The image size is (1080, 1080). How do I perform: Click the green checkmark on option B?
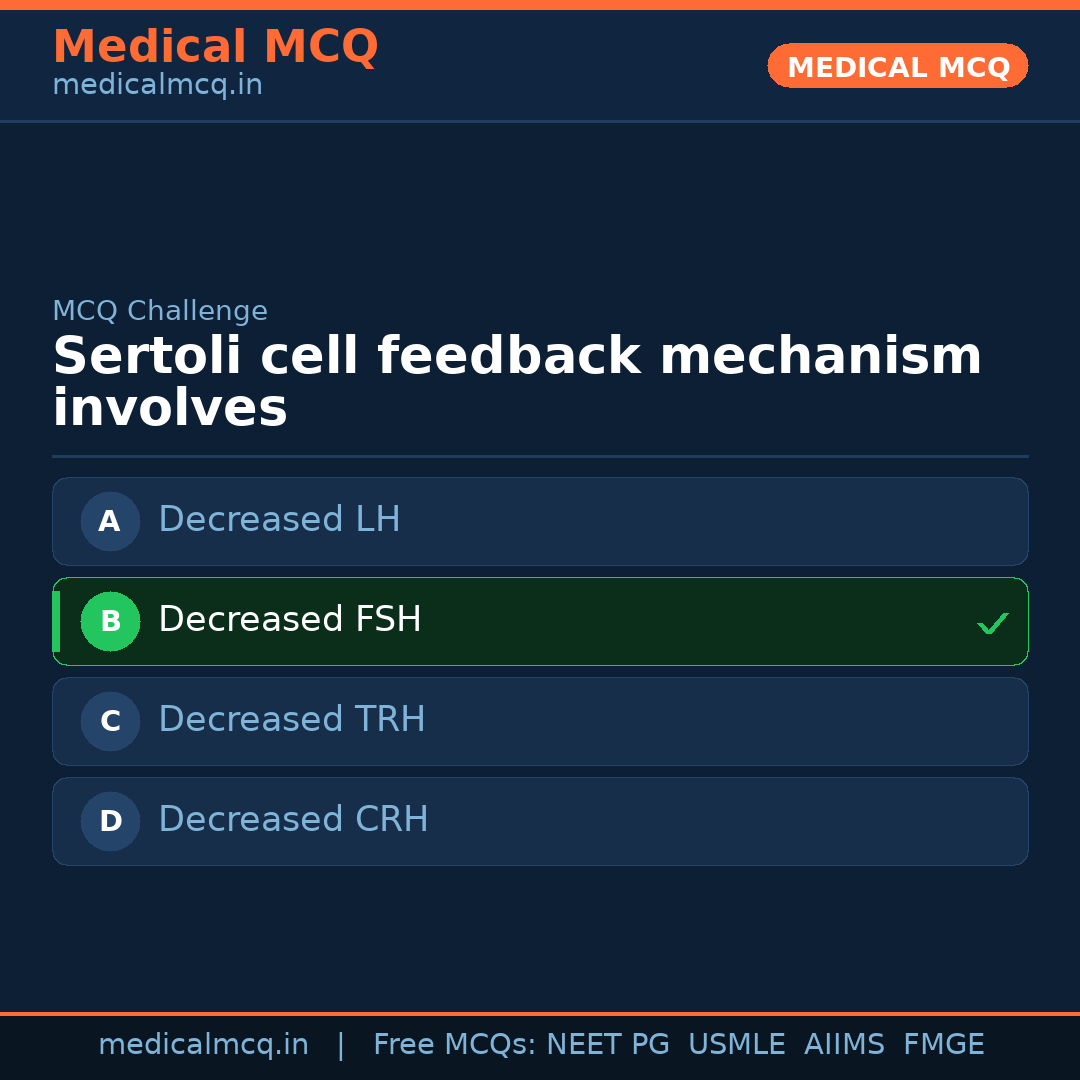(x=992, y=623)
